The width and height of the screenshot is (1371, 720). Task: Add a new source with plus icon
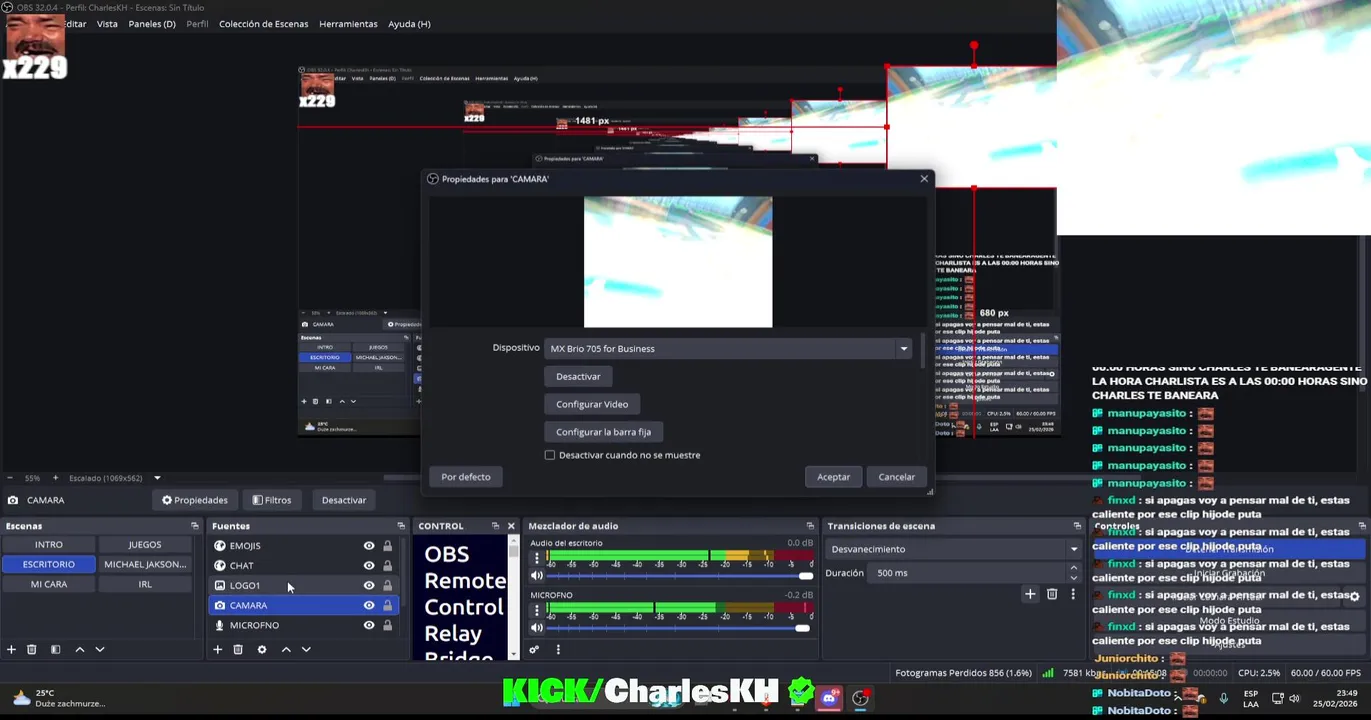(x=217, y=650)
